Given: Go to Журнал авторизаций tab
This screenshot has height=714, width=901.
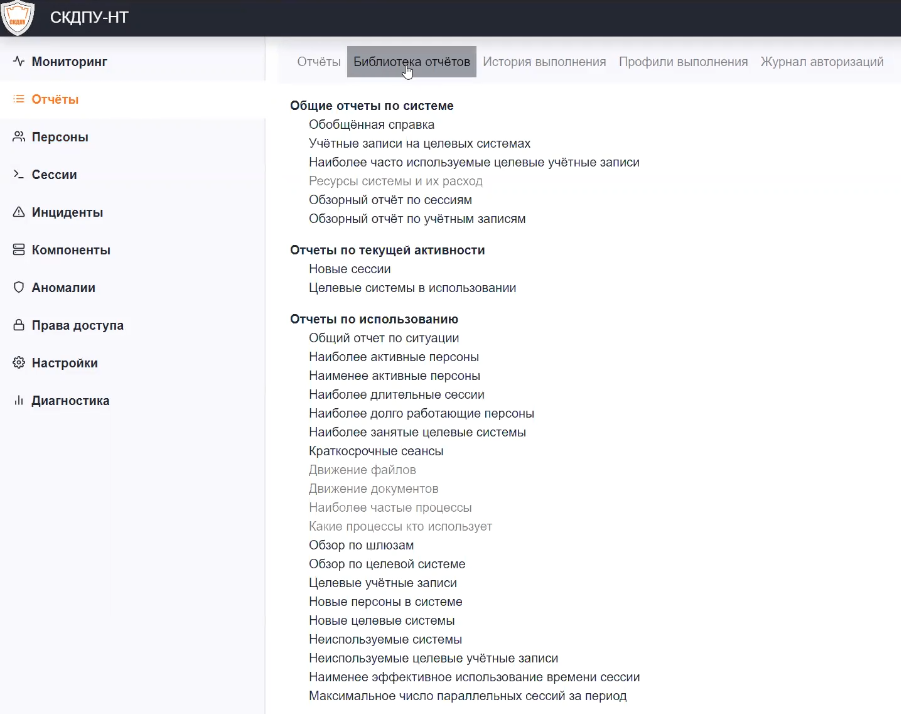Looking at the screenshot, I should pos(822,62).
